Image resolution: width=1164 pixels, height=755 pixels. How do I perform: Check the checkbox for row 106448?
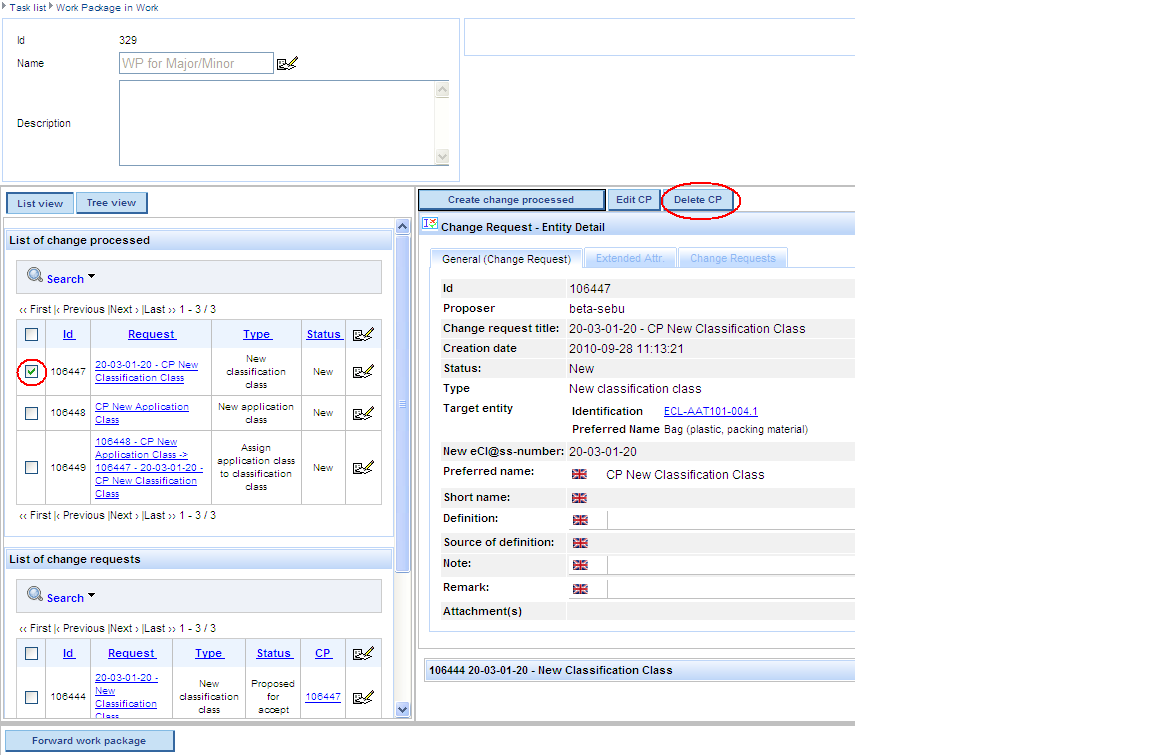coord(32,413)
